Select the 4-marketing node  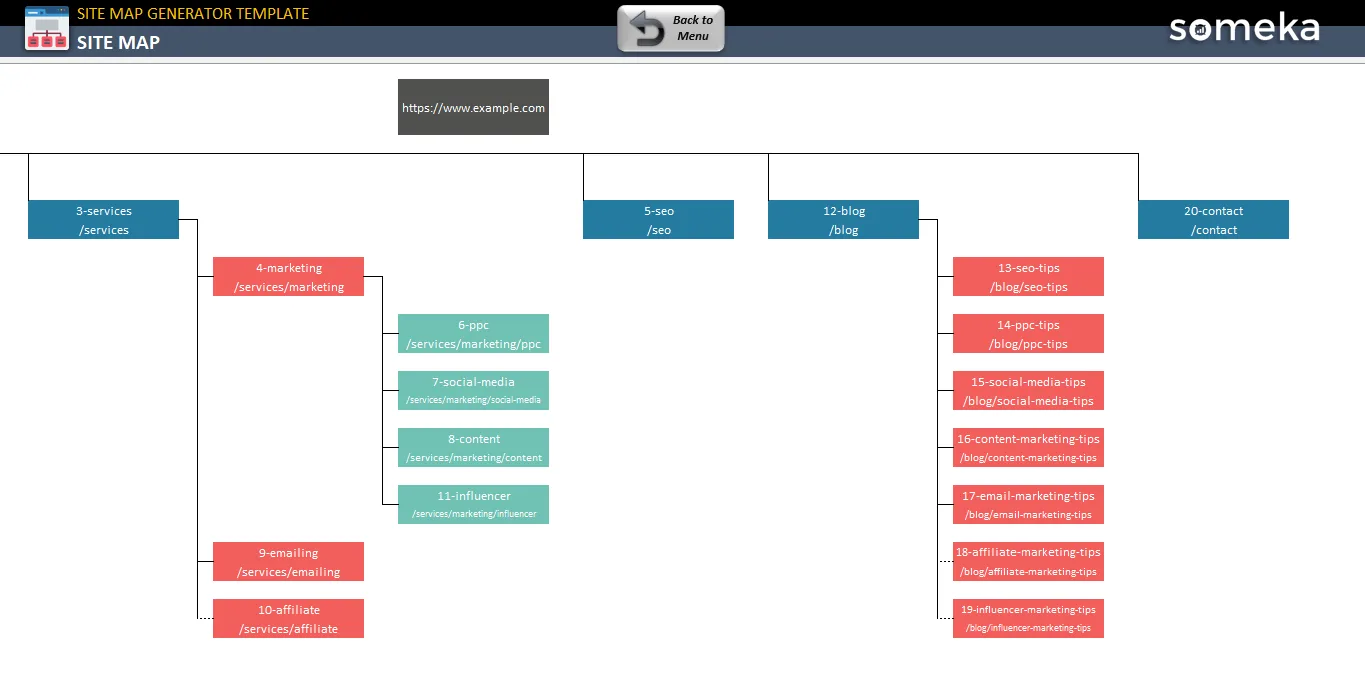288,277
